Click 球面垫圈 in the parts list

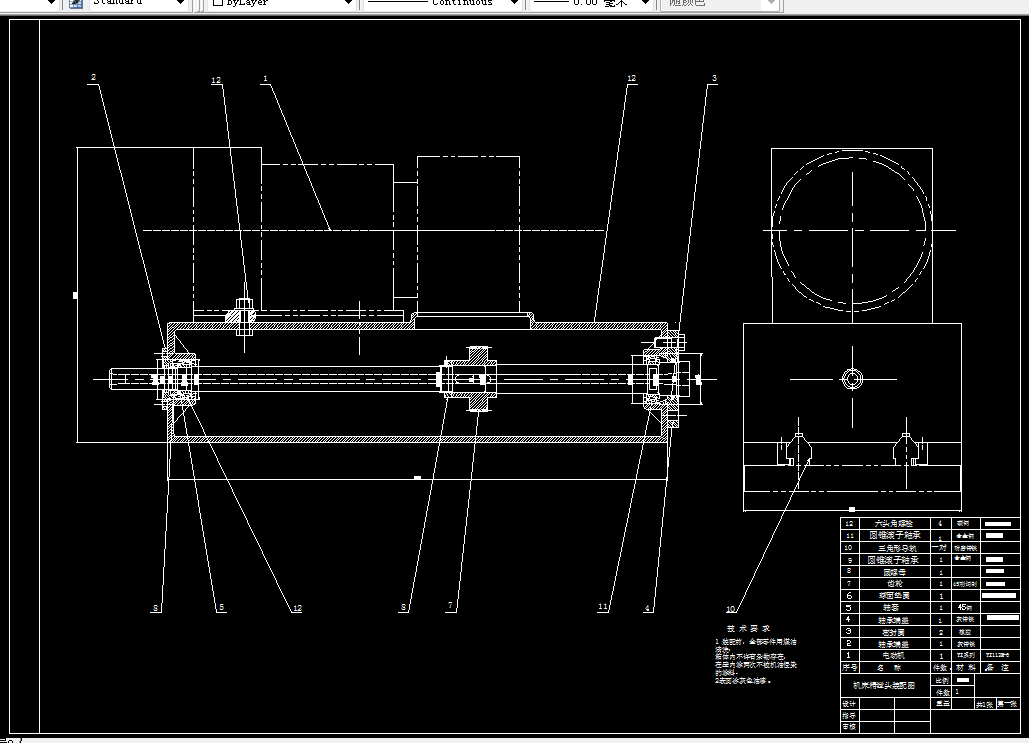[894, 595]
